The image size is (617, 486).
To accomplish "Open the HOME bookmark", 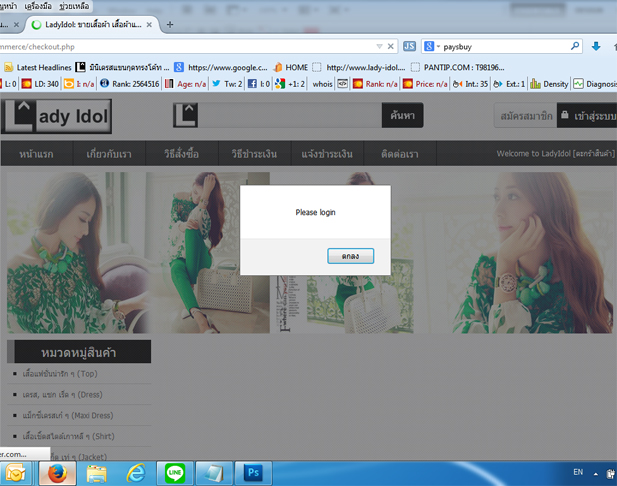I will click(291, 67).
